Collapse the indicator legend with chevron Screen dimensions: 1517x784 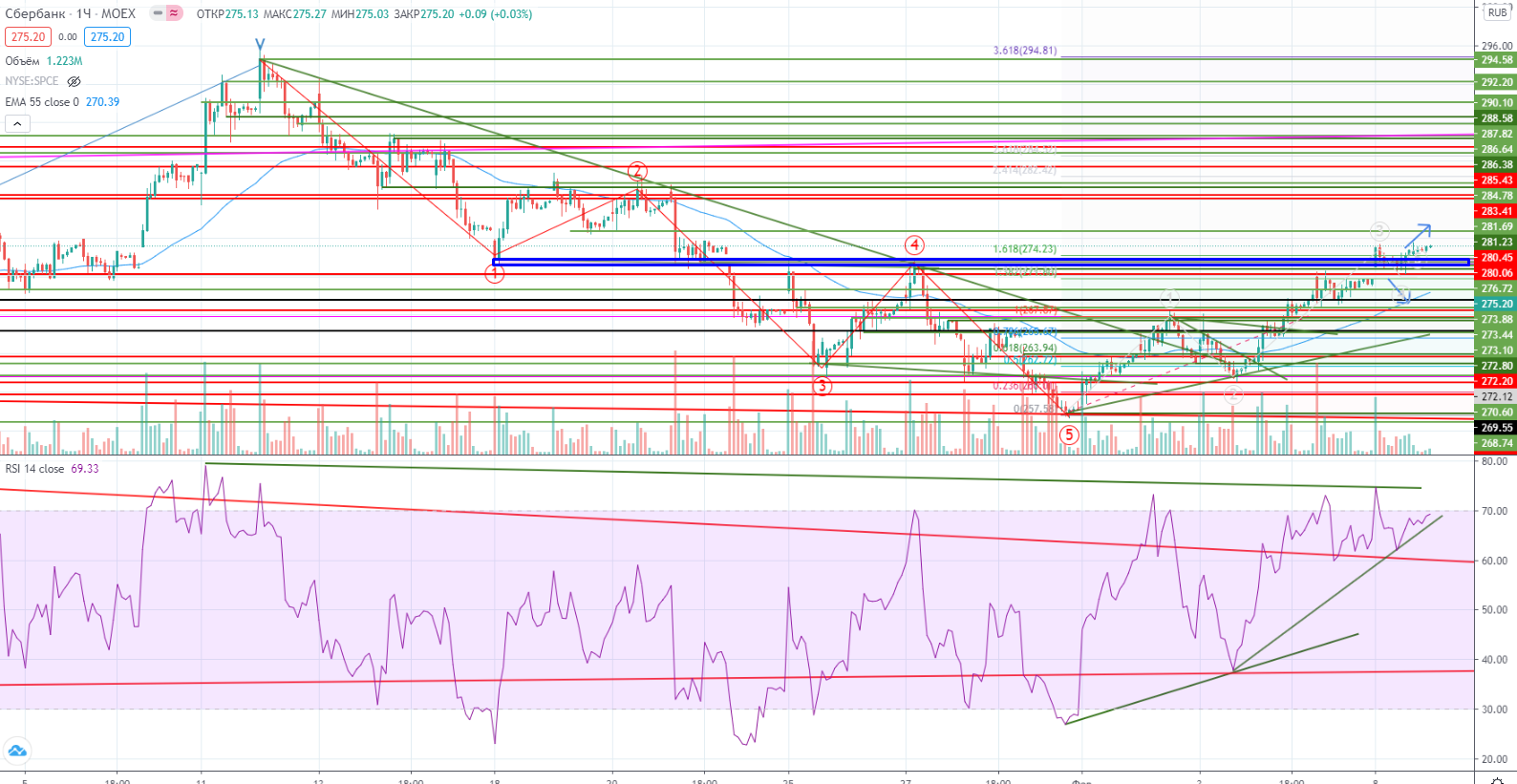17,123
